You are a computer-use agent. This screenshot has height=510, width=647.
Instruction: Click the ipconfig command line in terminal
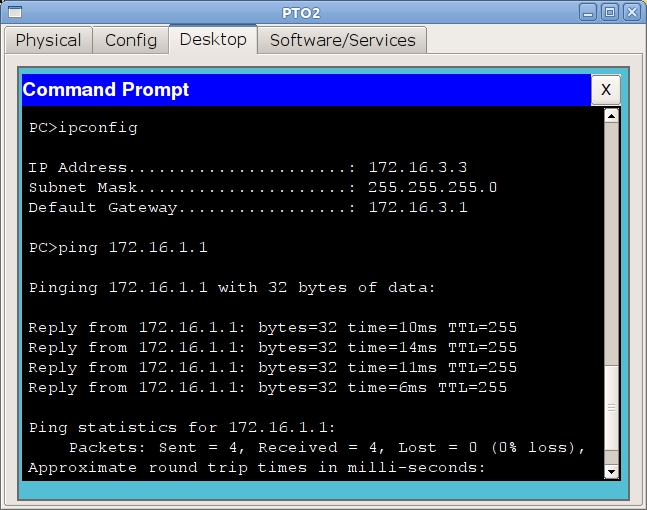(x=84, y=128)
